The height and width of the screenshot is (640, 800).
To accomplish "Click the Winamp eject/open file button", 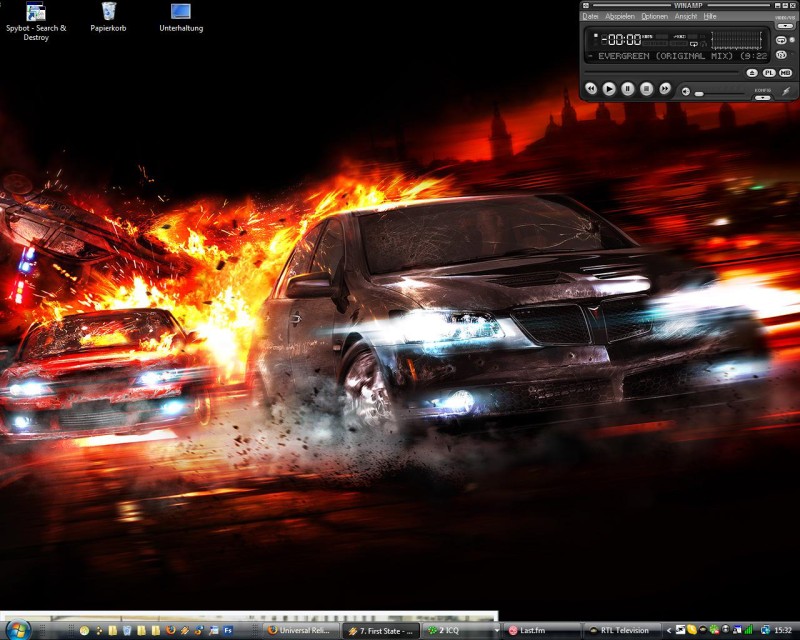I will 752,73.
